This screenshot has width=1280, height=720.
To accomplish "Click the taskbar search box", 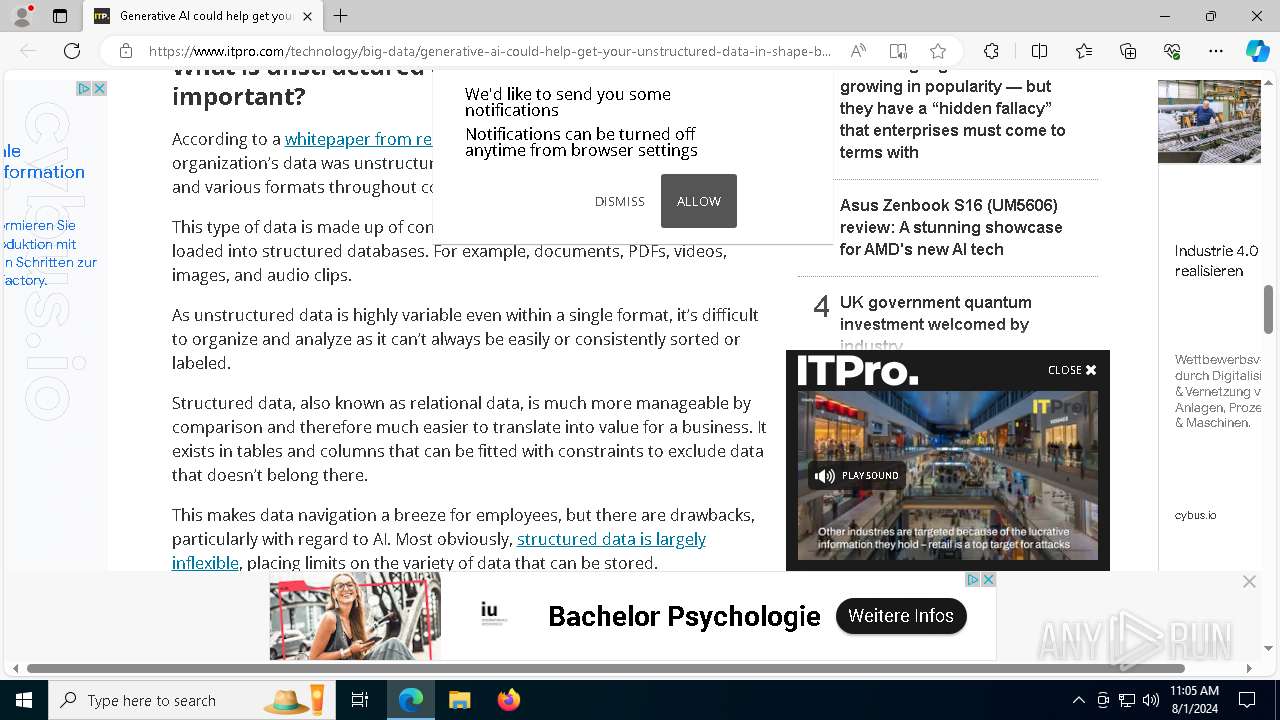I will [193, 700].
